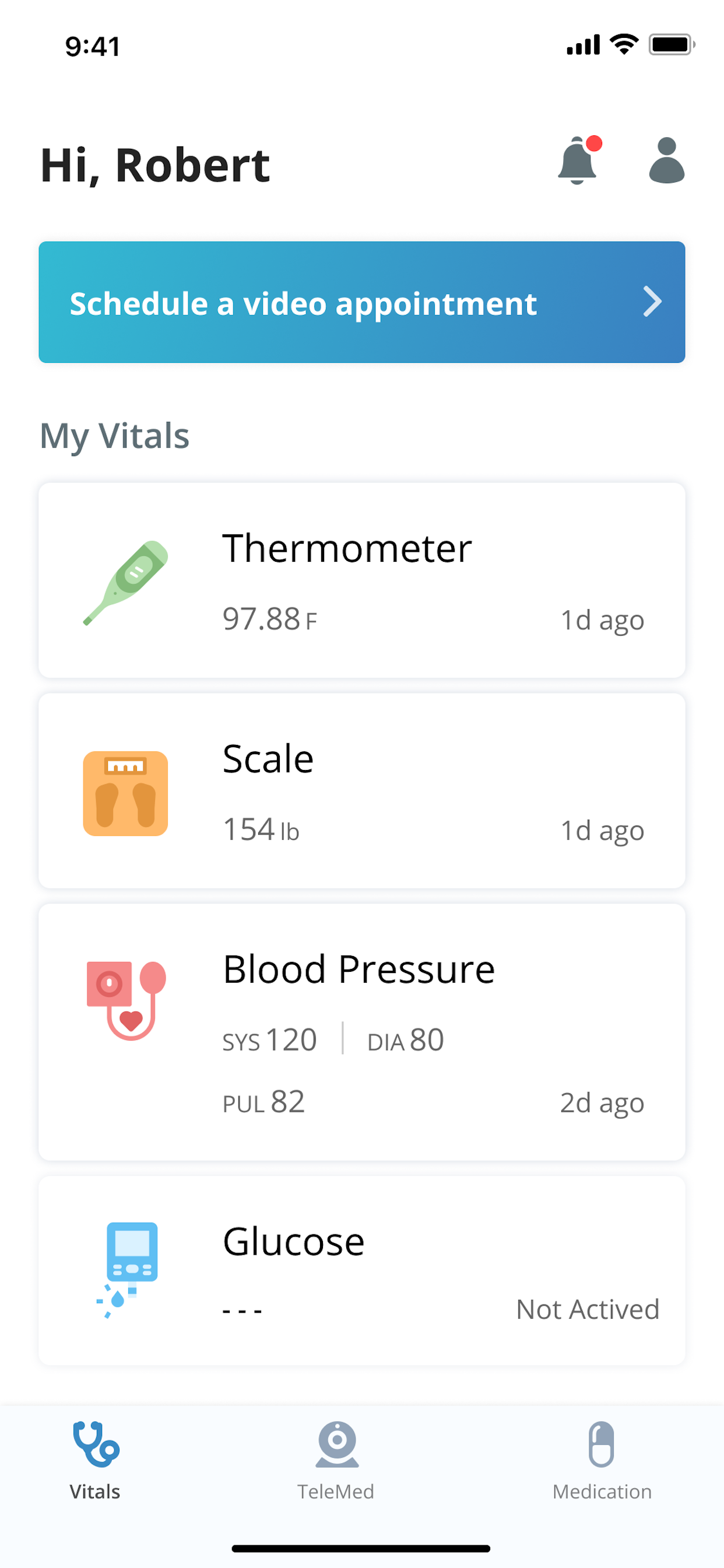Tap the orange scale icon
The height and width of the screenshot is (1568, 724).
pyautogui.click(x=125, y=793)
